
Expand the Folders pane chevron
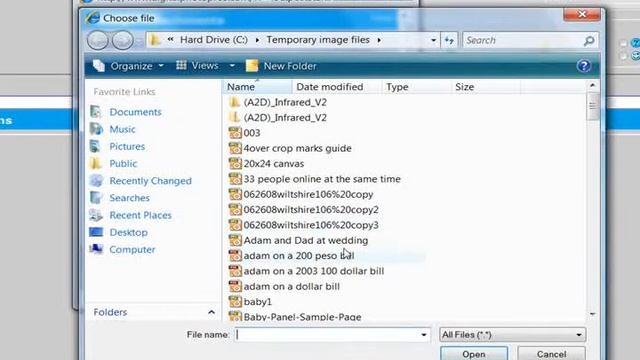211,312
